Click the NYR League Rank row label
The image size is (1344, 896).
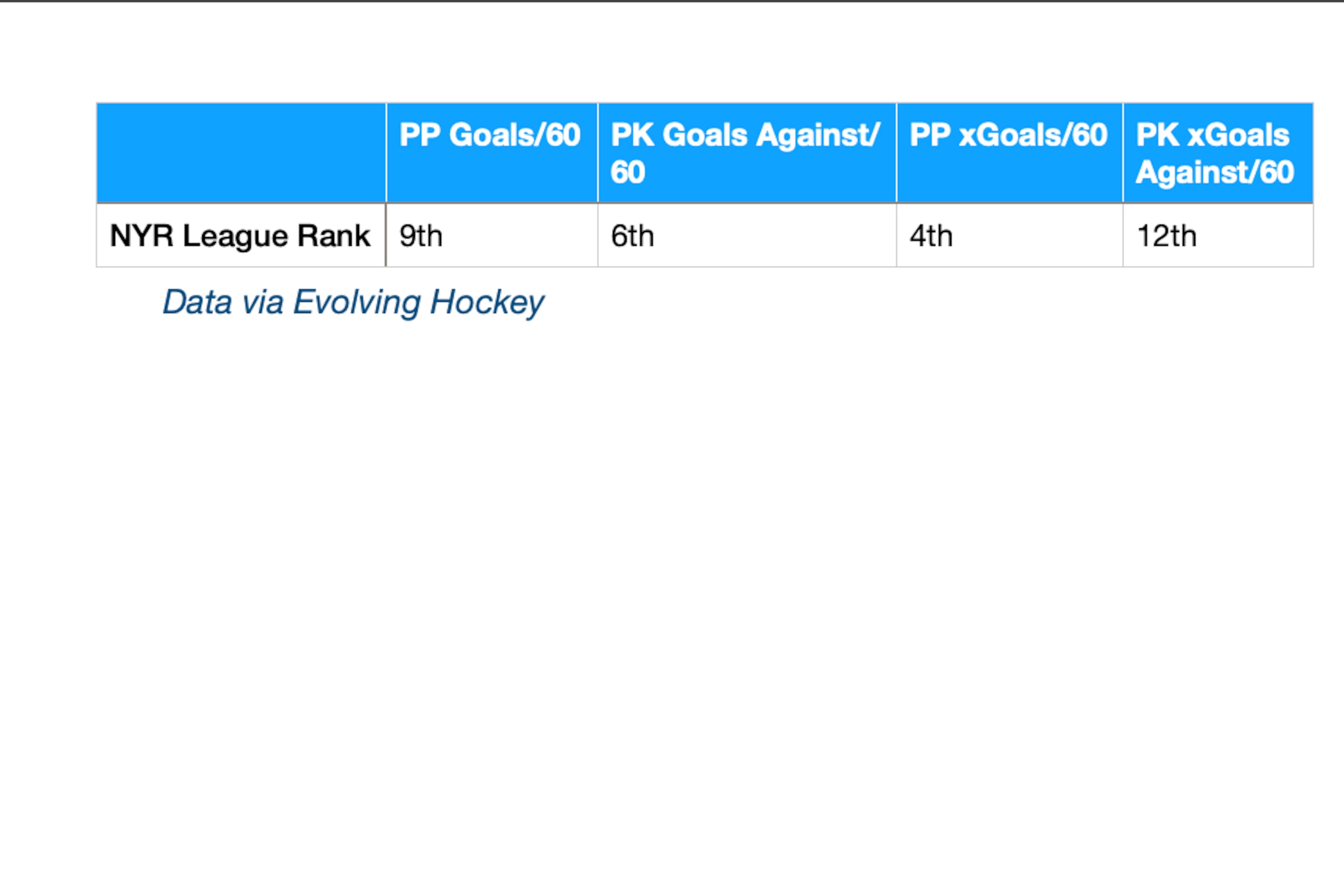(x=240, y=236)
